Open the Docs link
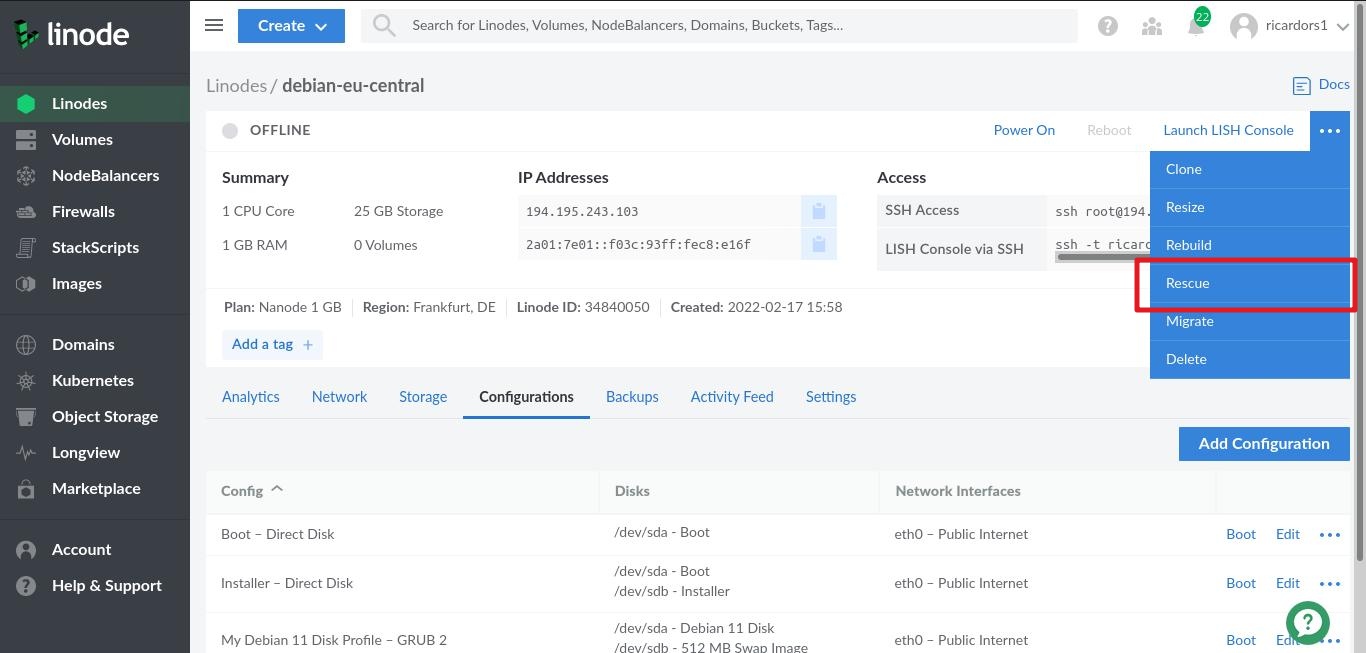Viewport: 1366px width, 653px height. click(1334, 85)
